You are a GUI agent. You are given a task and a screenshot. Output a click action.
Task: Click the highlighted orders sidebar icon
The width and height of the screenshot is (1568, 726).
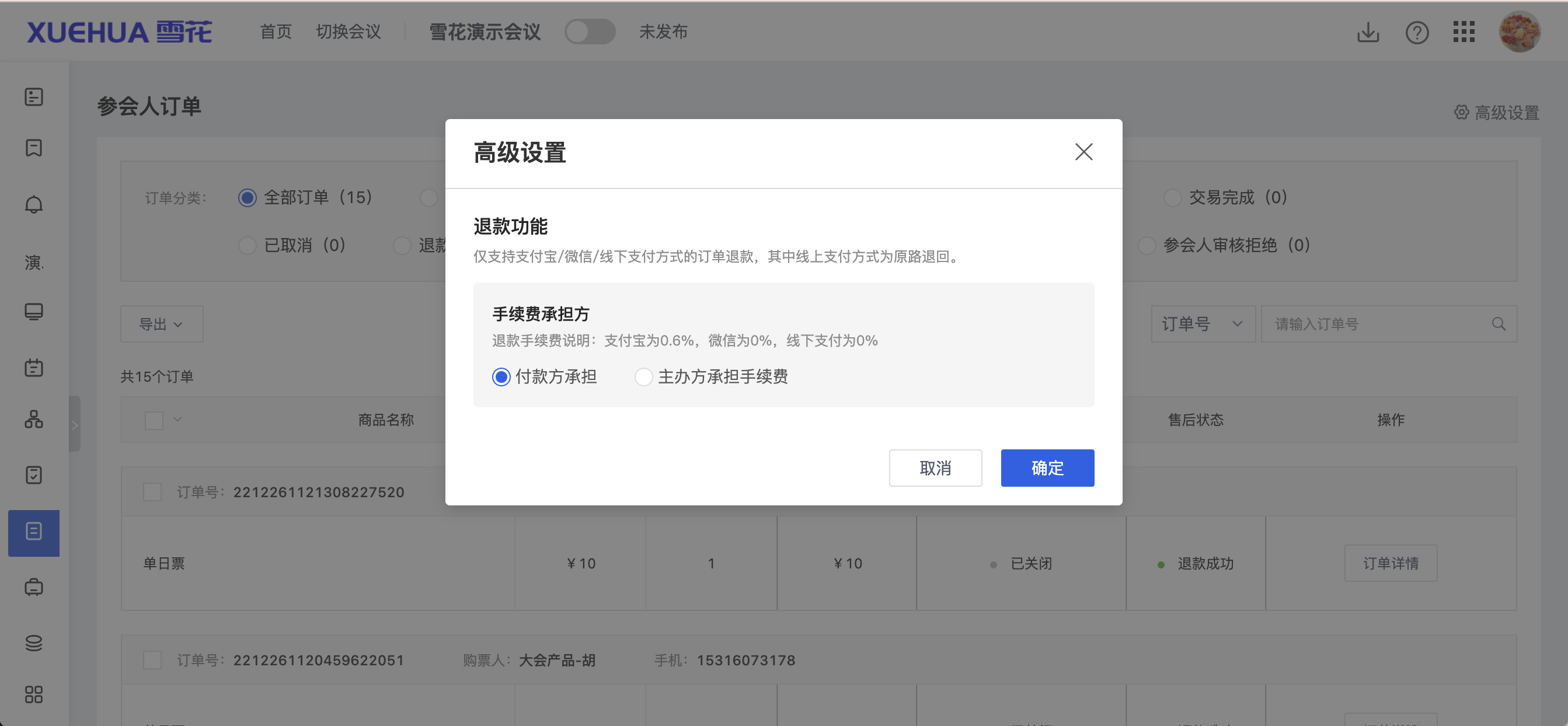33,532
